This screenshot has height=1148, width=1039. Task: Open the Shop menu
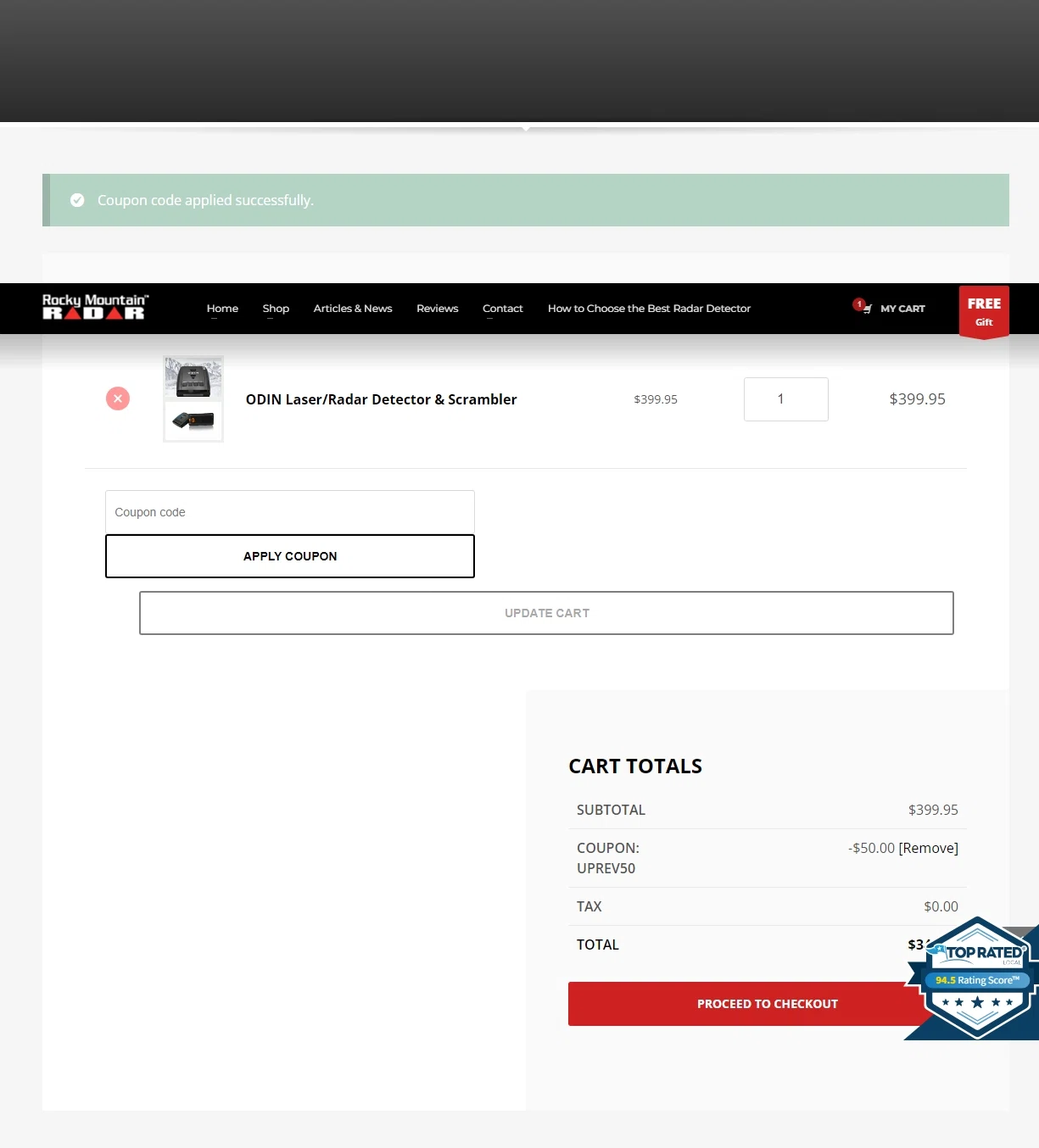(x=276, y=309)
